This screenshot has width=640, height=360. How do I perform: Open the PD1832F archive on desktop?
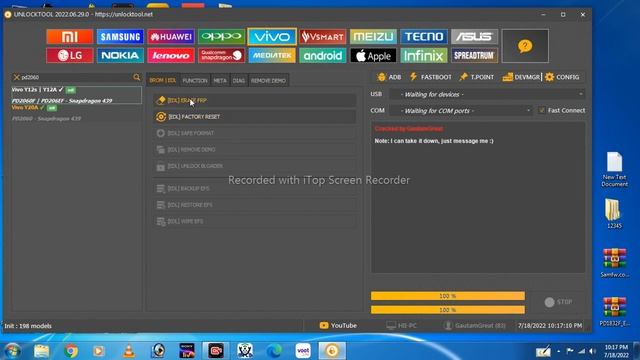pos(614,312)
